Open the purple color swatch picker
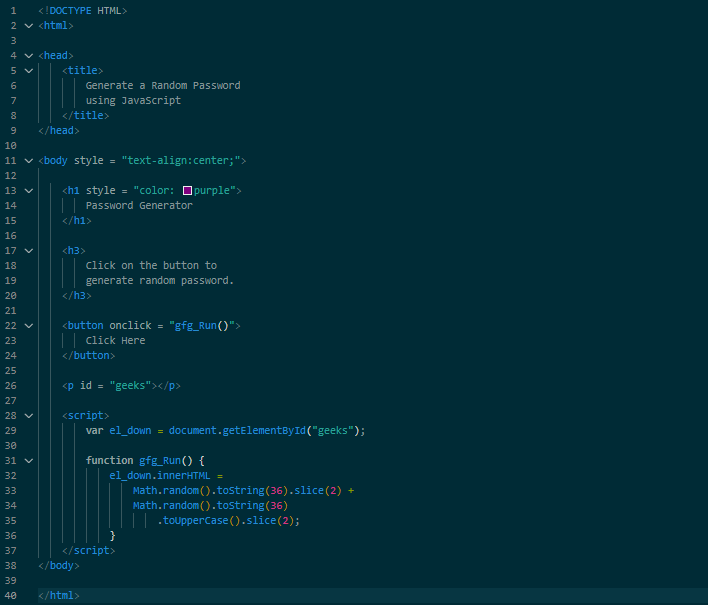This screenshot has width=708, height=605. click(187, 191)
